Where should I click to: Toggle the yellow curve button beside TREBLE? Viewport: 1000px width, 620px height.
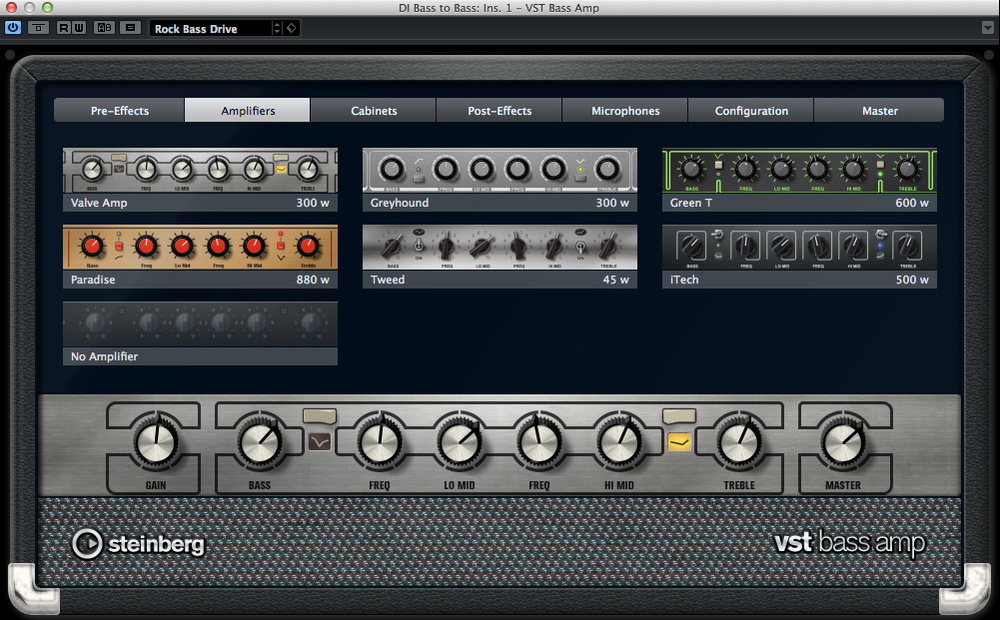click(x=679, y=441)
